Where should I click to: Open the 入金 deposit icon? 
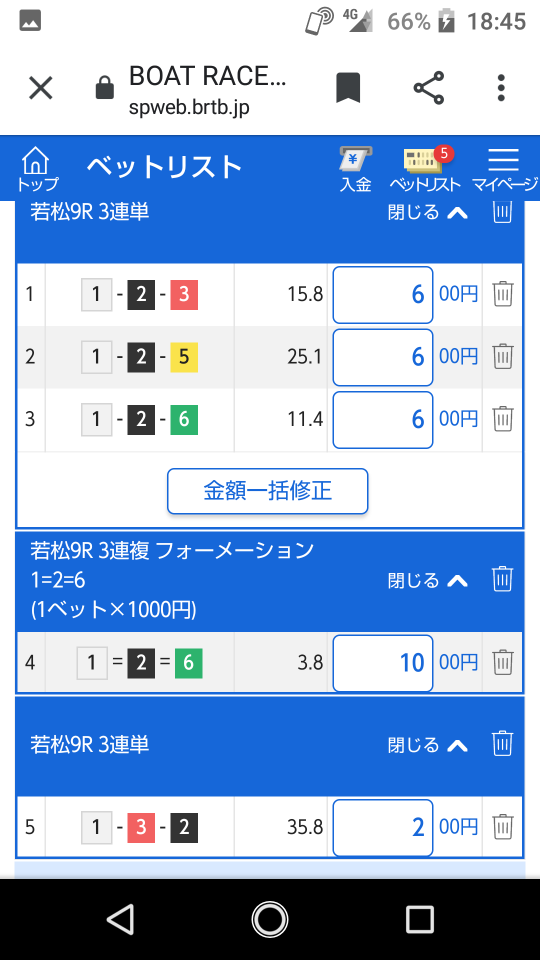click(356, 170)
